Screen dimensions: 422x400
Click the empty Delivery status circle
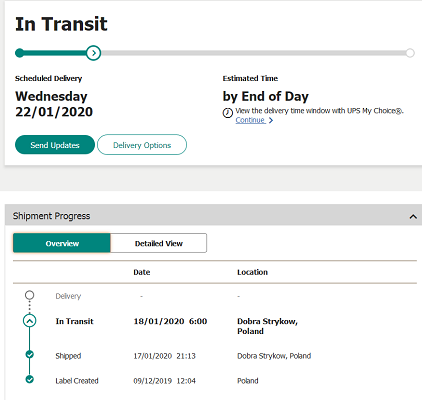[30, 295]
